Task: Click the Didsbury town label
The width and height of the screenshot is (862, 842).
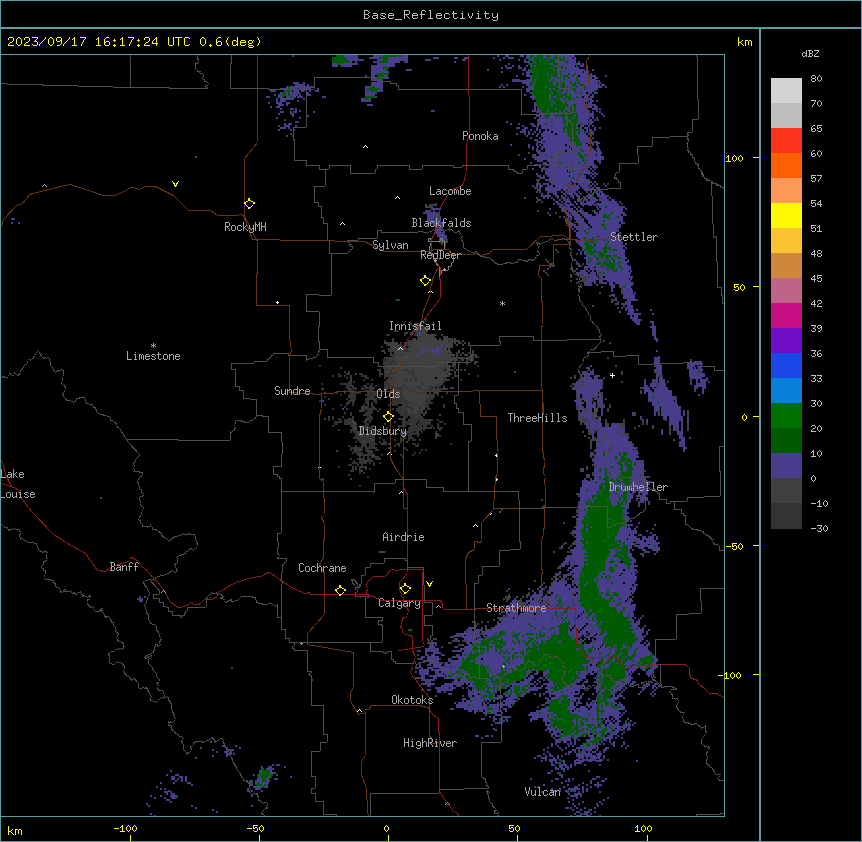Action: (382, 431)
